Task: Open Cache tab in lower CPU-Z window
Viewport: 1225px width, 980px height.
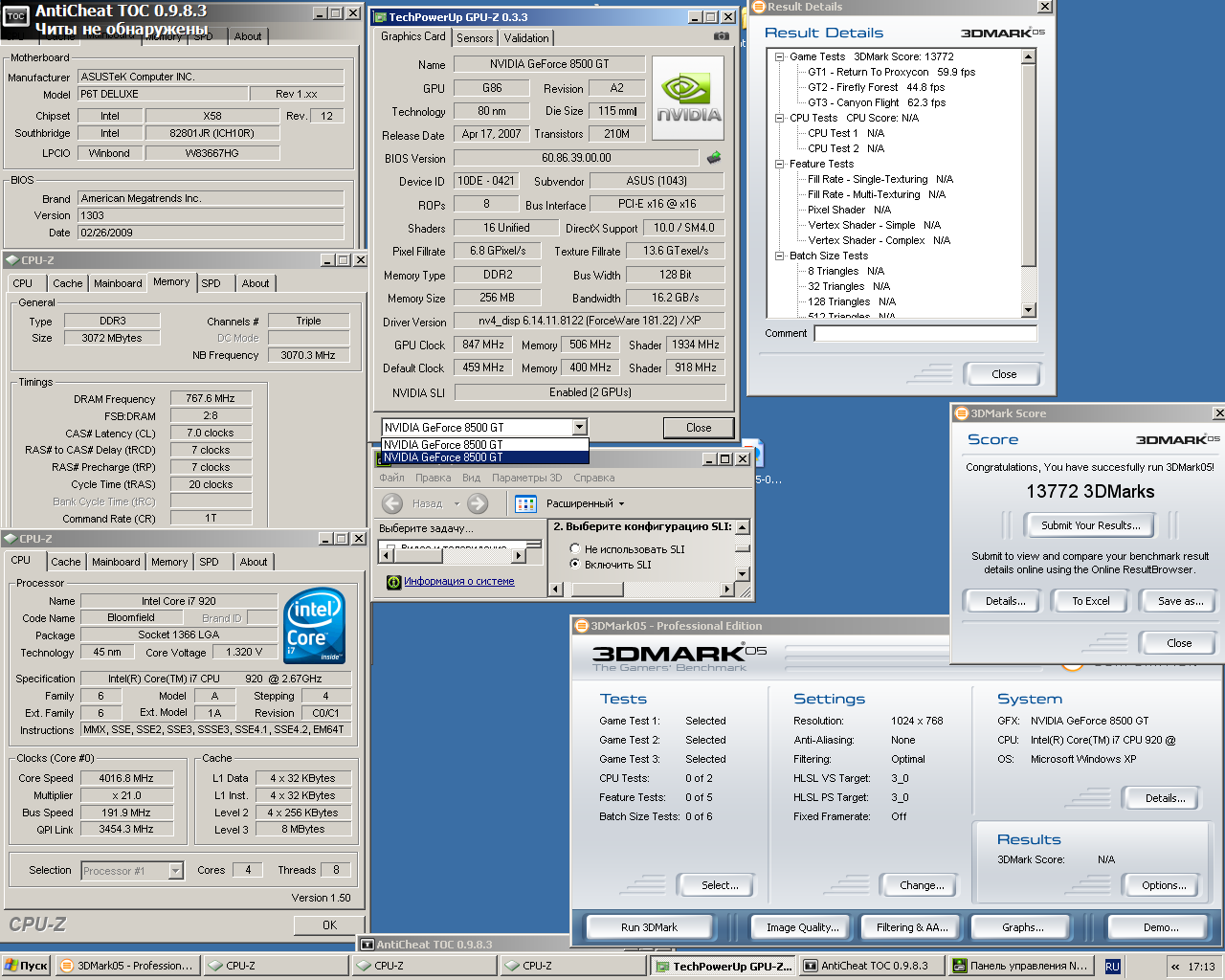Action: click(x=66, y=562)
